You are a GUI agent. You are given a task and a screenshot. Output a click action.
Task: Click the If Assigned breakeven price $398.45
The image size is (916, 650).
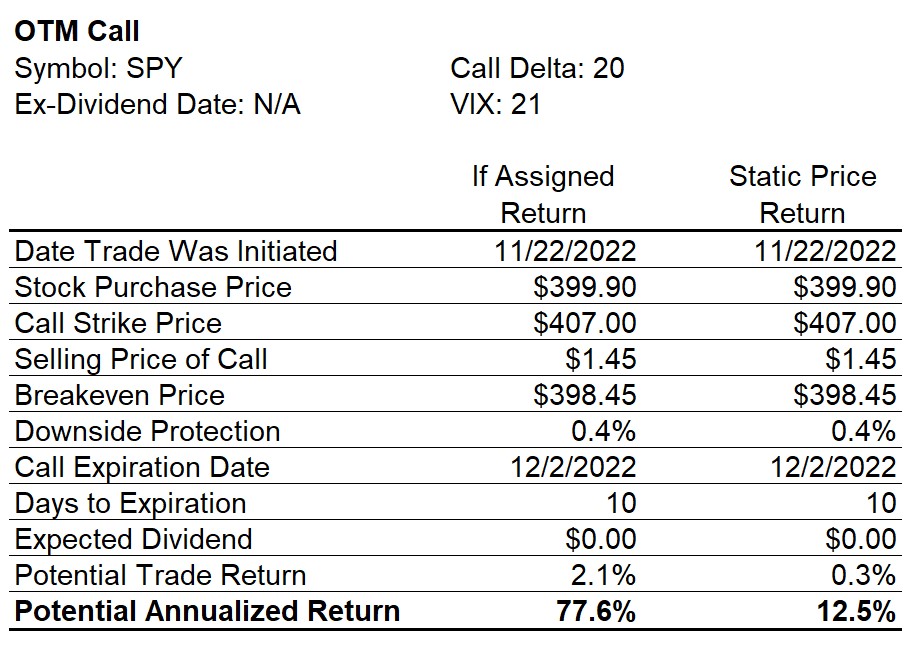point(584,395)
